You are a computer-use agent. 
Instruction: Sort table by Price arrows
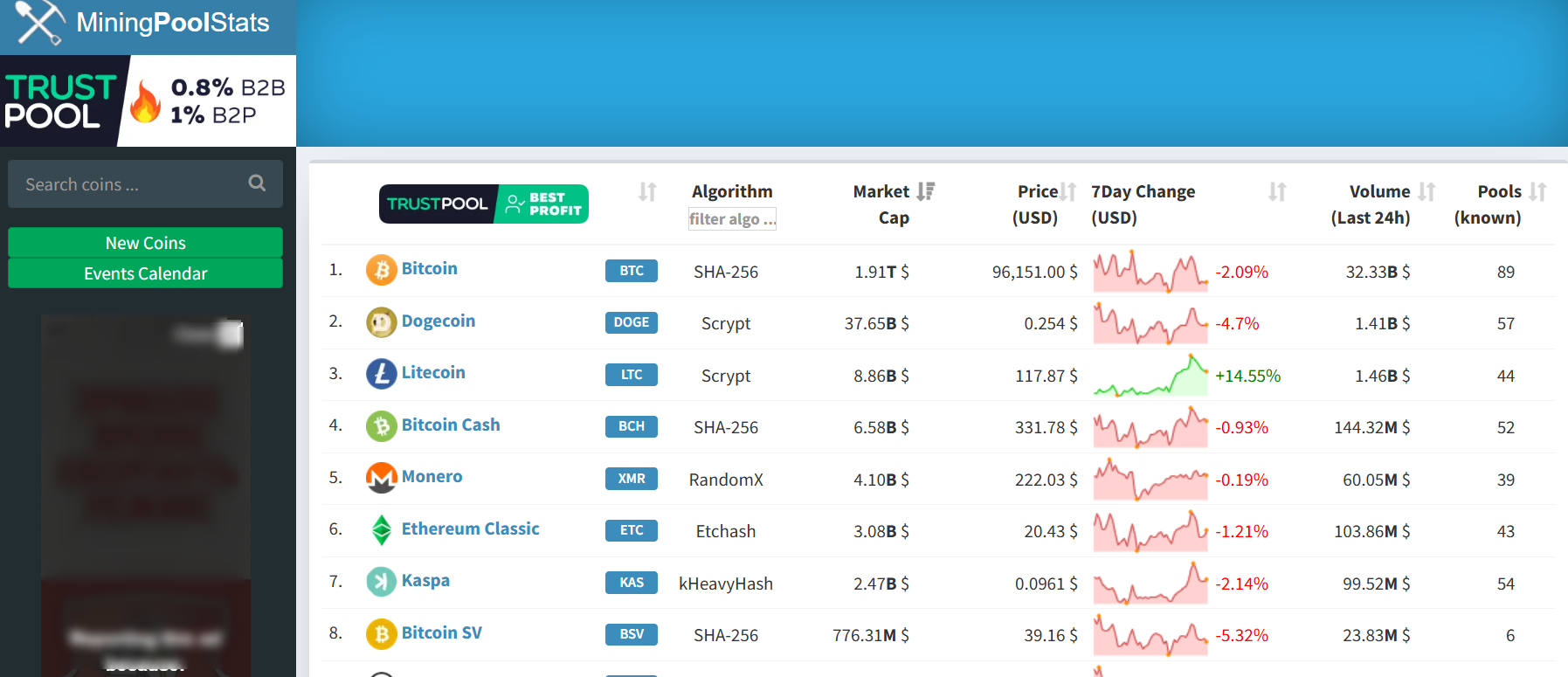pos(1067,191)
